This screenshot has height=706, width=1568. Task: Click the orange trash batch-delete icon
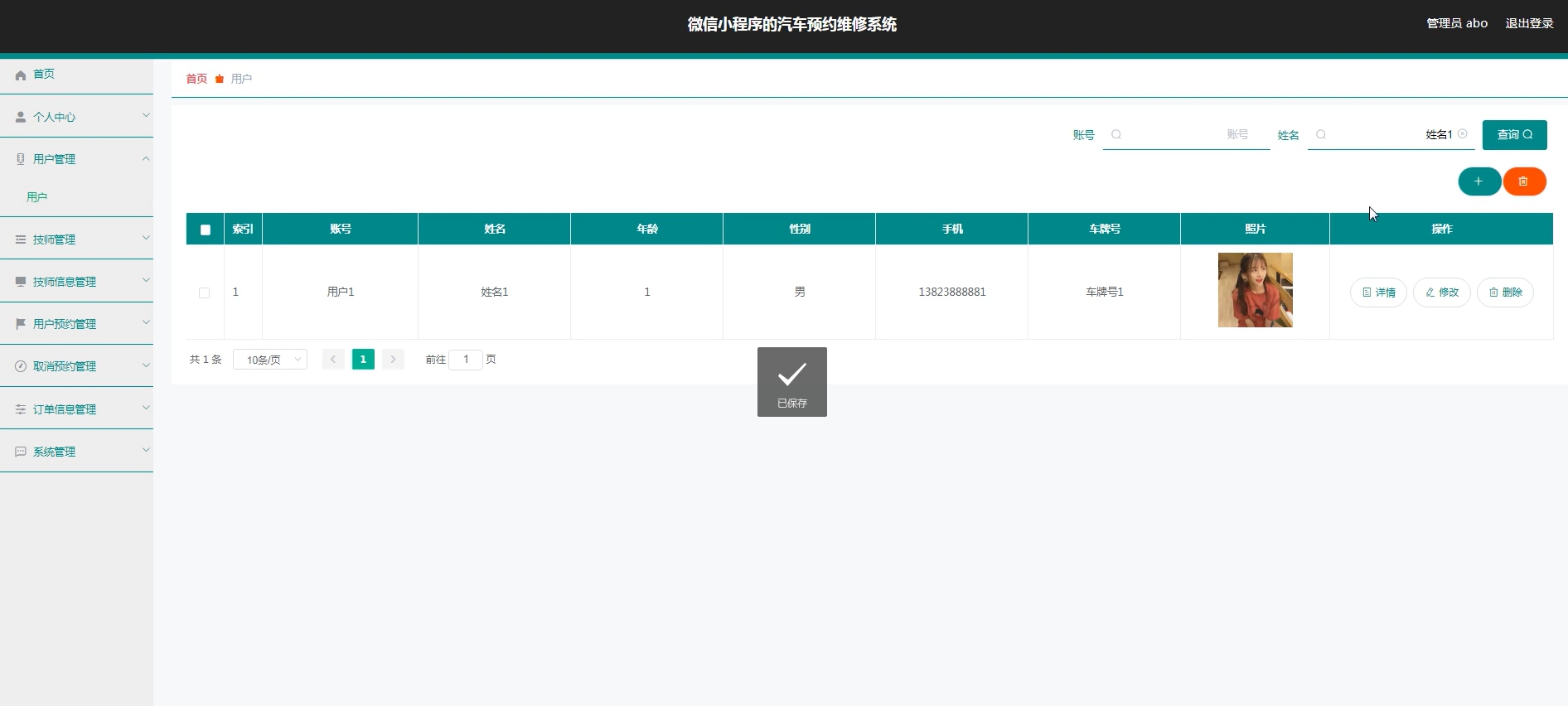pos(1523,181)
